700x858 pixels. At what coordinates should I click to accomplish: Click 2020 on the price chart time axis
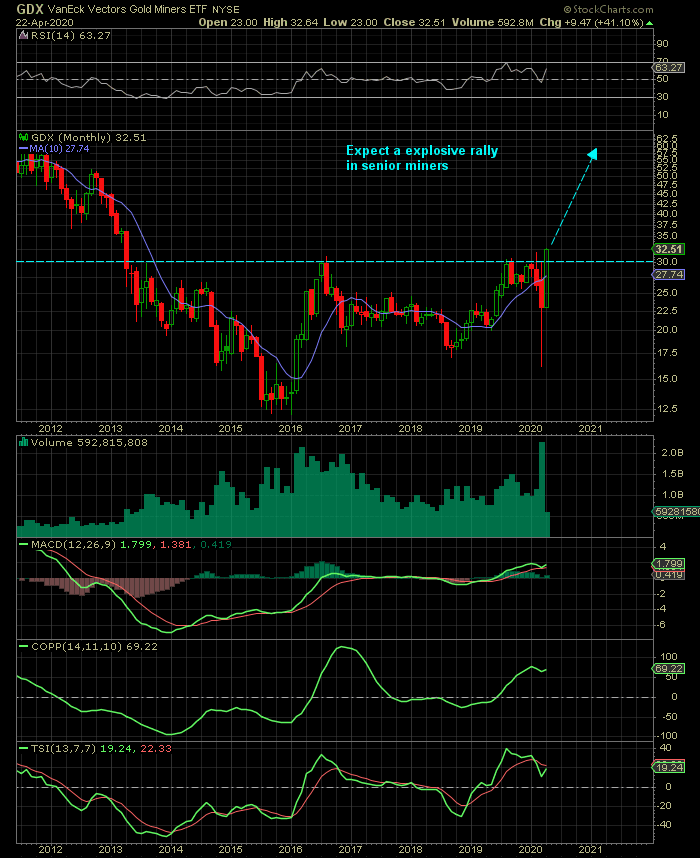530,428
